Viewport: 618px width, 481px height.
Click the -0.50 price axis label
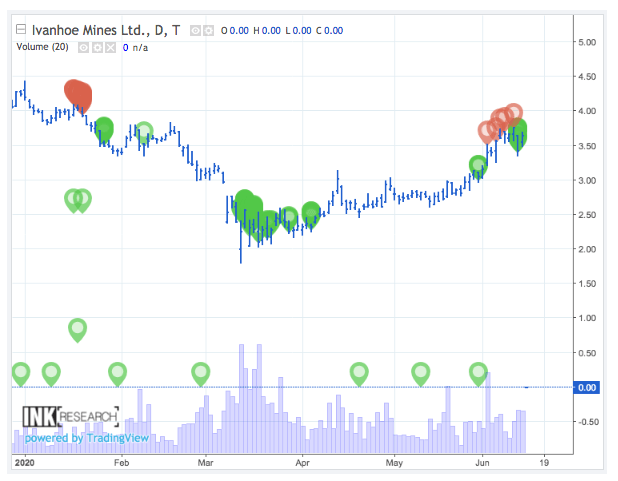pos(588,422)
